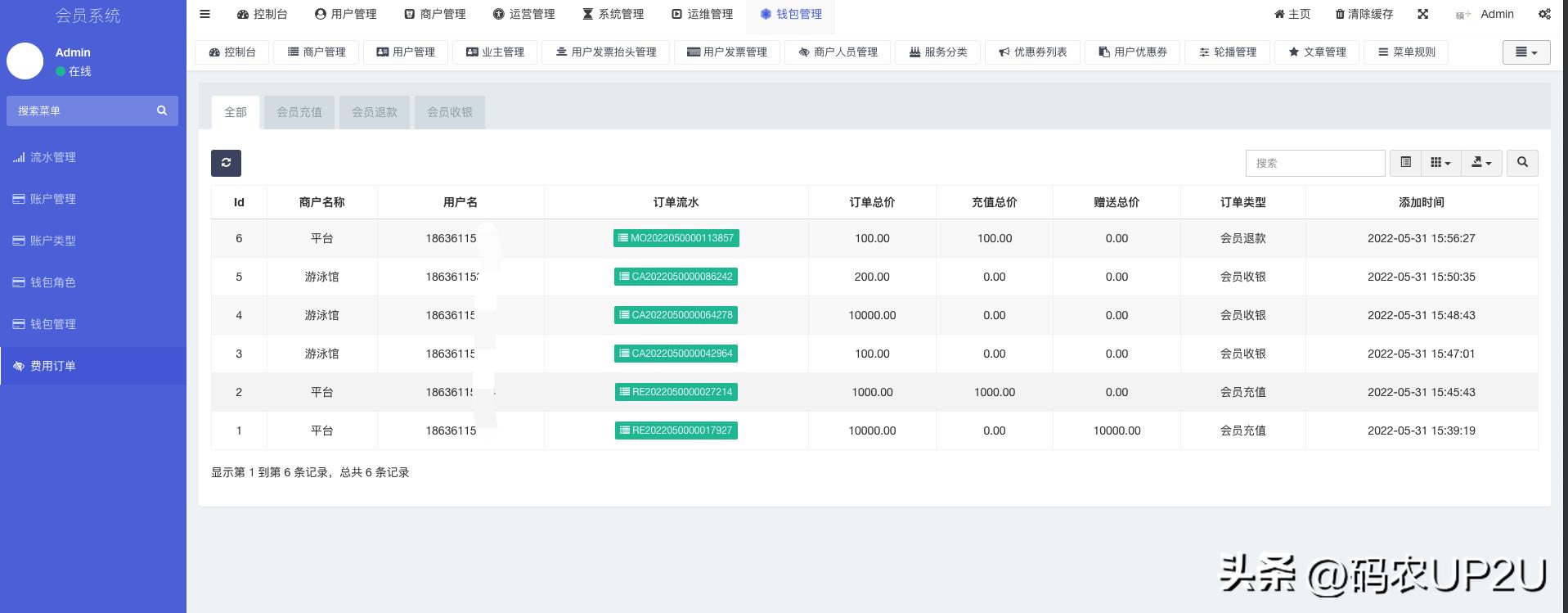This screenshot has width=1568, height=613.
Task: Click the Id column header
Action: point(239,202)
